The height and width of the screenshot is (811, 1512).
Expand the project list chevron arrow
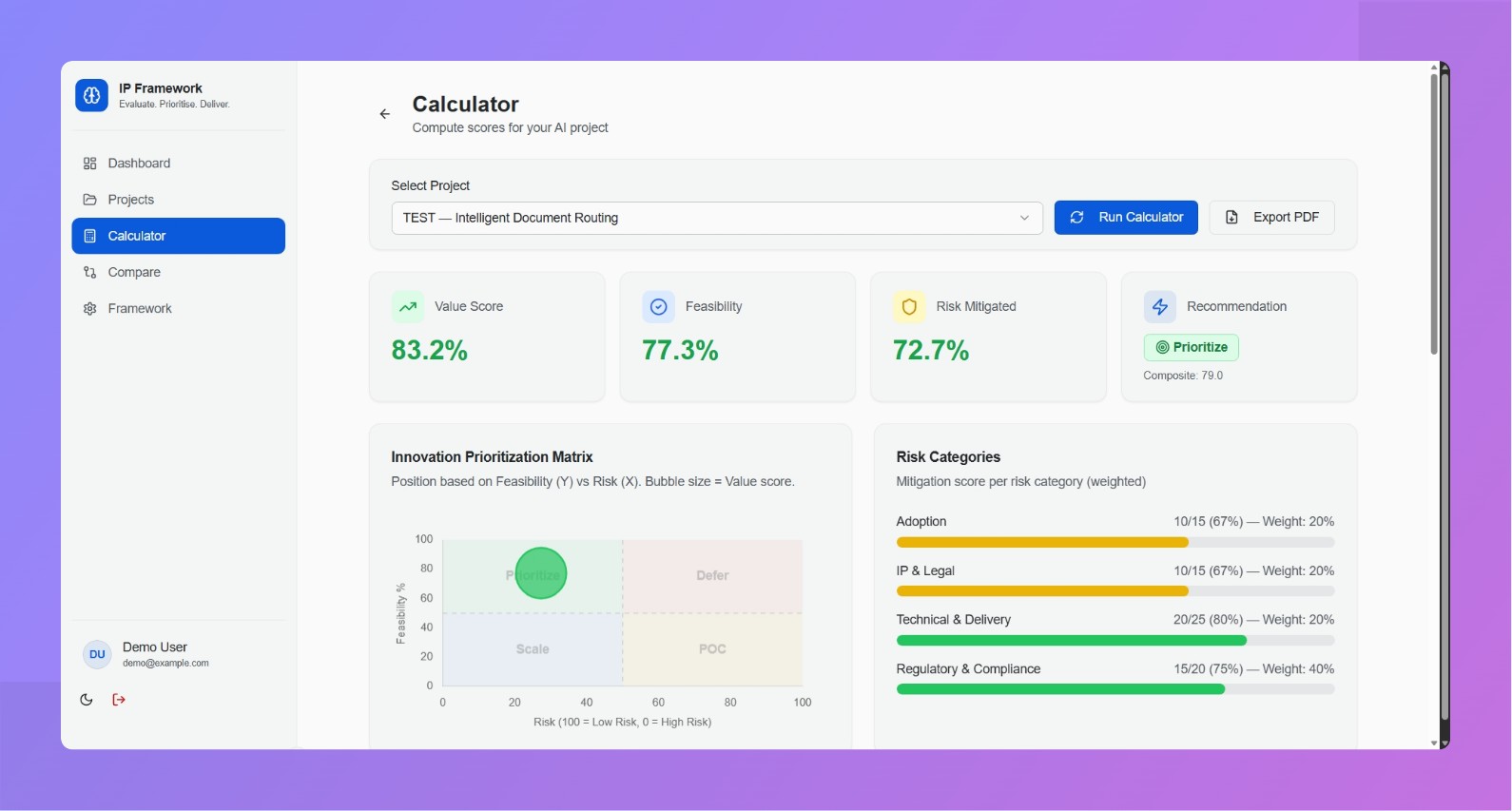[1024, 218]
